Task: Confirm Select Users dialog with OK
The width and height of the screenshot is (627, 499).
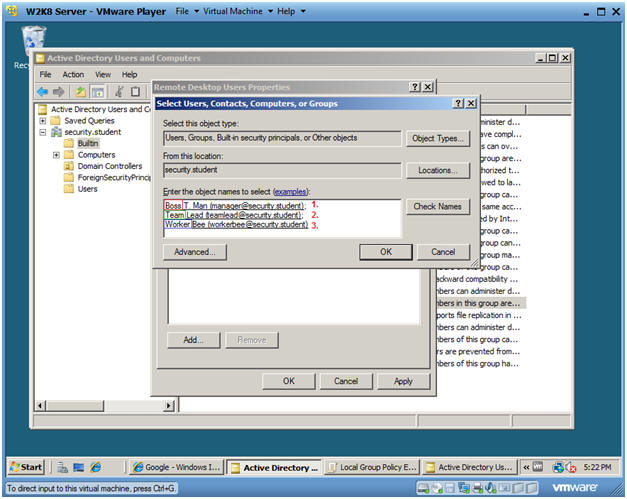Action: [386, 252]
